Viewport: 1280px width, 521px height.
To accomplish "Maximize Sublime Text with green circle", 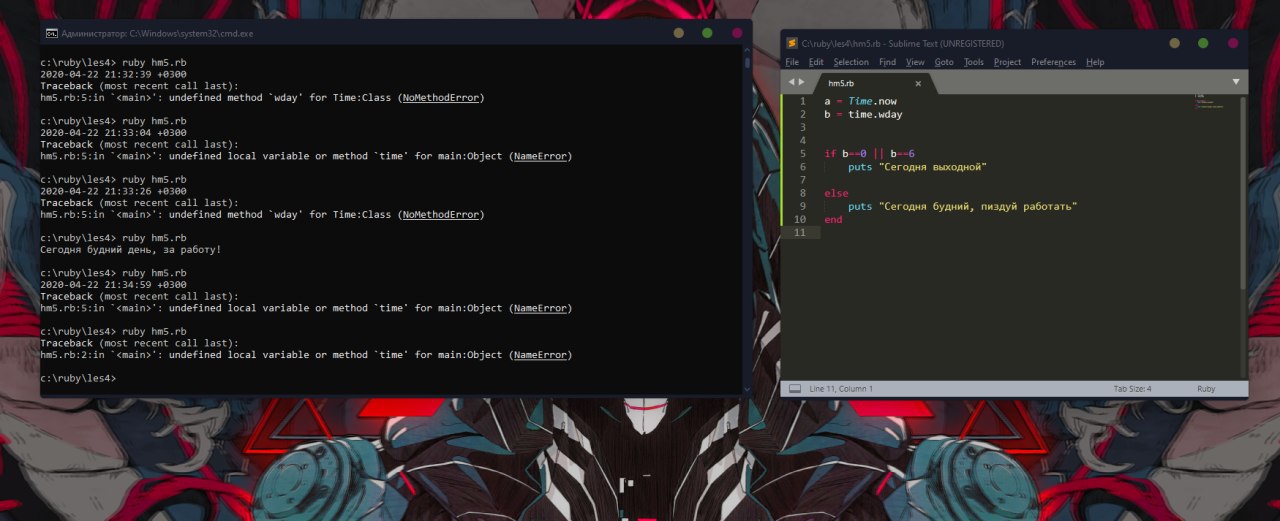I will pos(1203,43).
